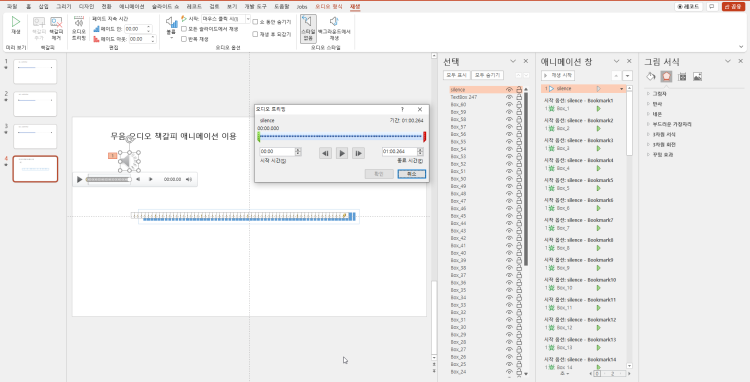Open silence animation item dropdown arrow

coord(621,89)
